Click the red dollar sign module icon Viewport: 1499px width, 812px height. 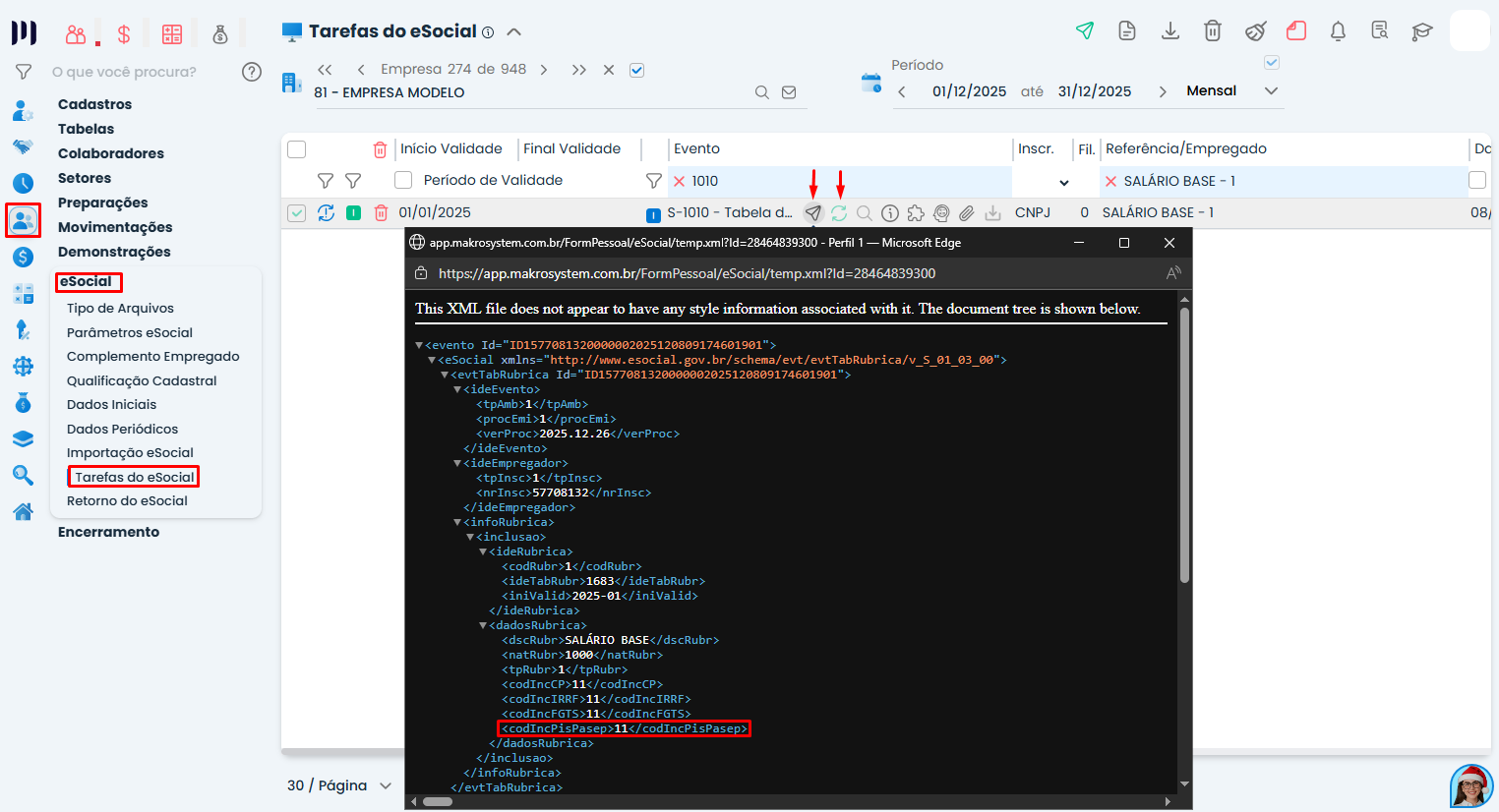click(x=124, y=34)
